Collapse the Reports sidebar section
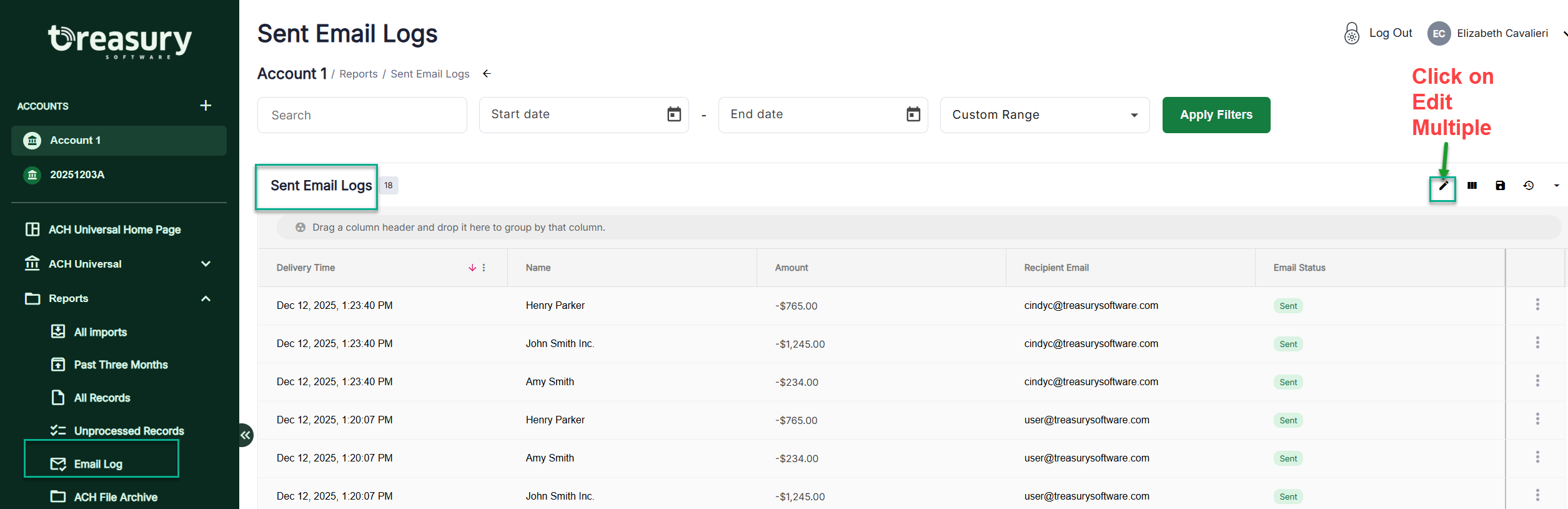 click(x=206, y=298)
